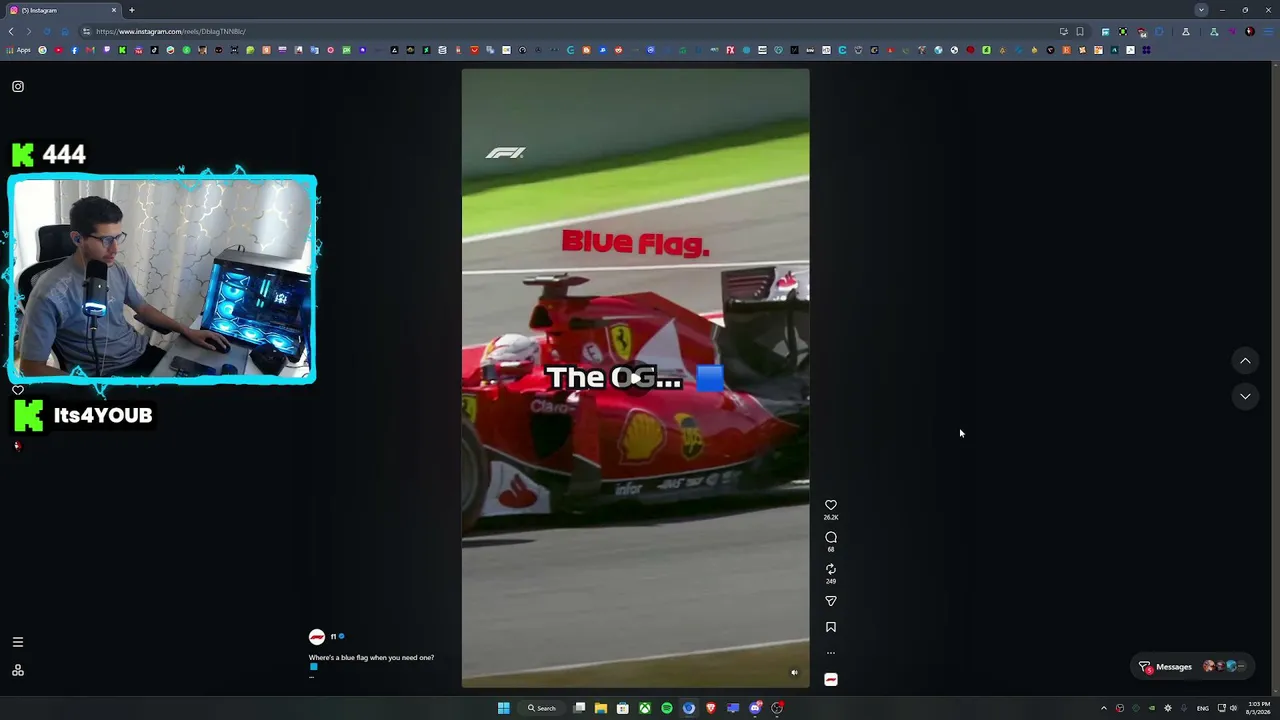Show hidden system tray icons

(x=1104, y=708)
